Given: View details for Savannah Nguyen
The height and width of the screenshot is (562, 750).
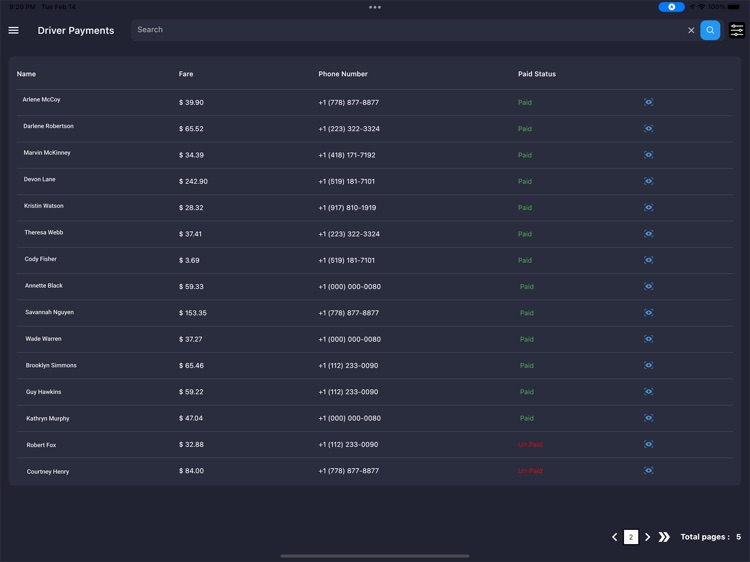Looking at the screenshot, I should click(x=648, y=312).
